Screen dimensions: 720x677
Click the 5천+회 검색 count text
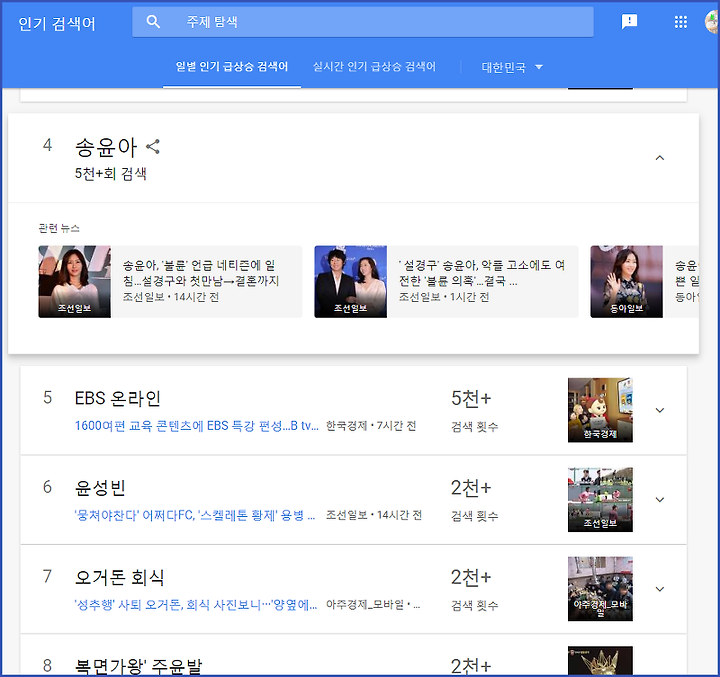pyautogui.click(x=111, y=174)
